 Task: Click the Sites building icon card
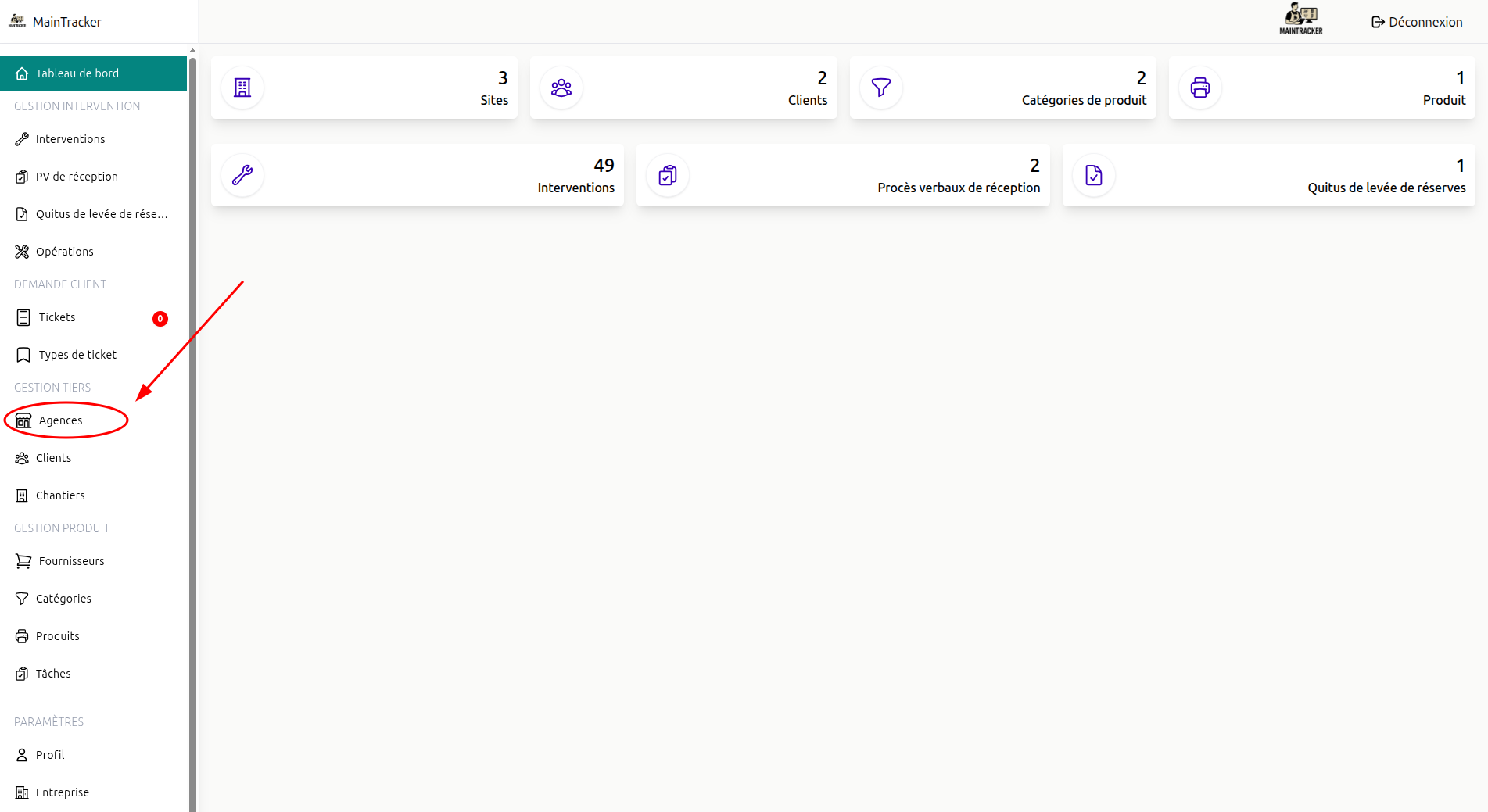[242, 88]
